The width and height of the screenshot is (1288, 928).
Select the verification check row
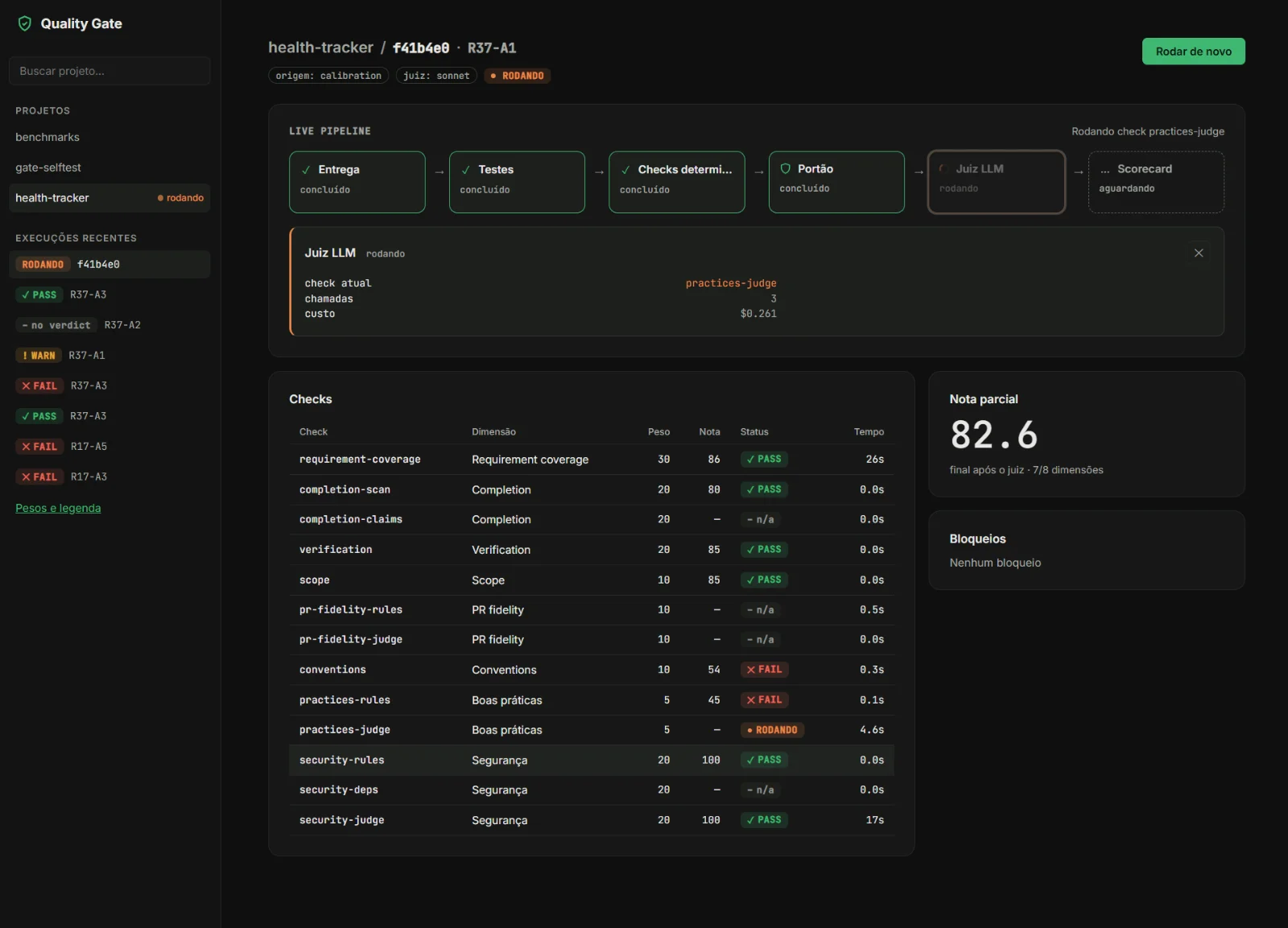coord(591,550)
